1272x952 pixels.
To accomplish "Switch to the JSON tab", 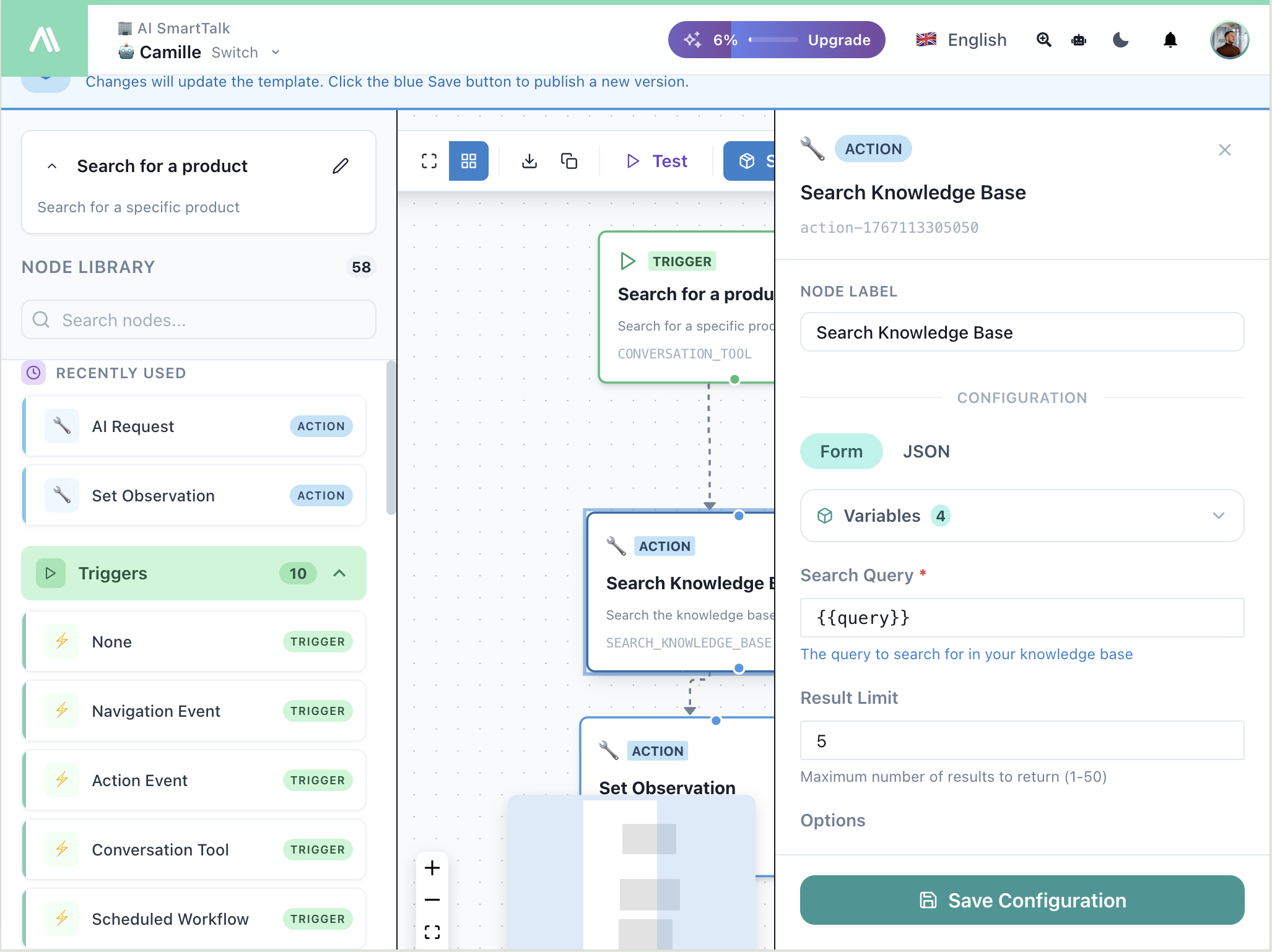I will (926, 451).
